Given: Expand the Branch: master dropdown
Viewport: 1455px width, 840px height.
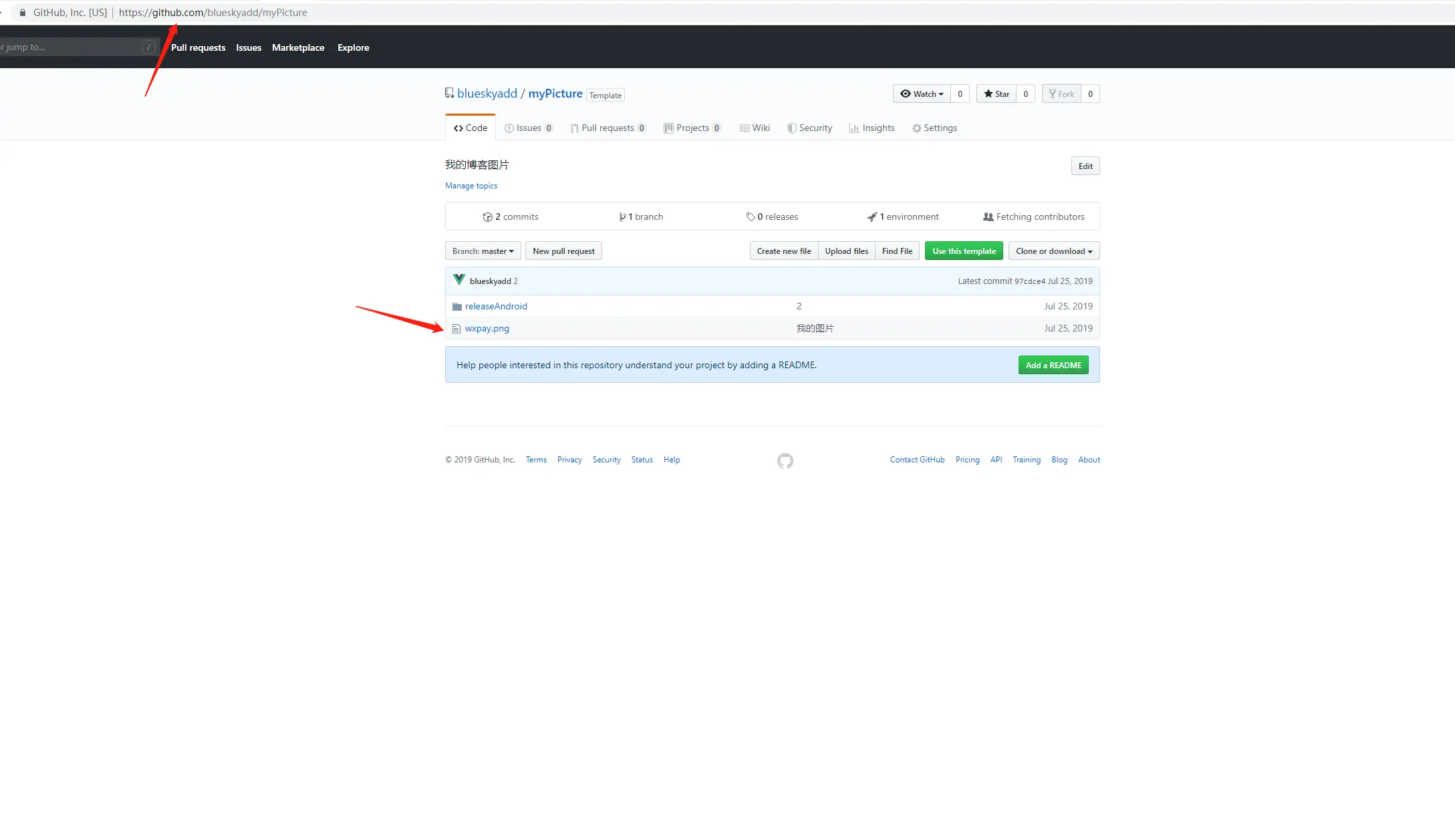Looking at the screenshot, I should coord(483,251).
